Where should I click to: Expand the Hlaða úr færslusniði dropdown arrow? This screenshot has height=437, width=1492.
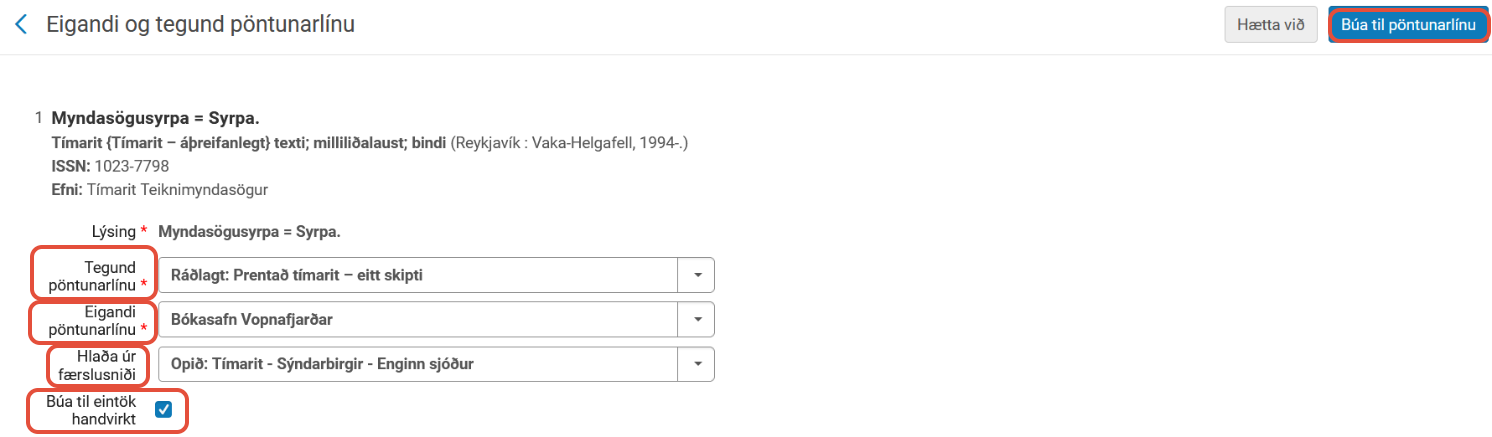pos(697,364)
